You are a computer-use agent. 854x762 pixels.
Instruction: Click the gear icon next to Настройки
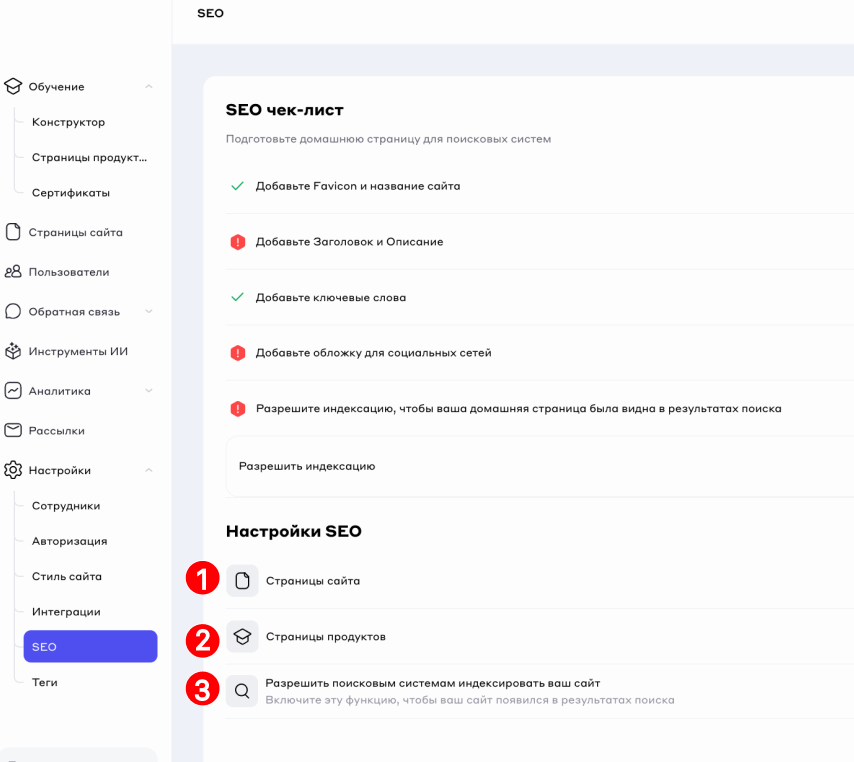[x=13, y=470]
